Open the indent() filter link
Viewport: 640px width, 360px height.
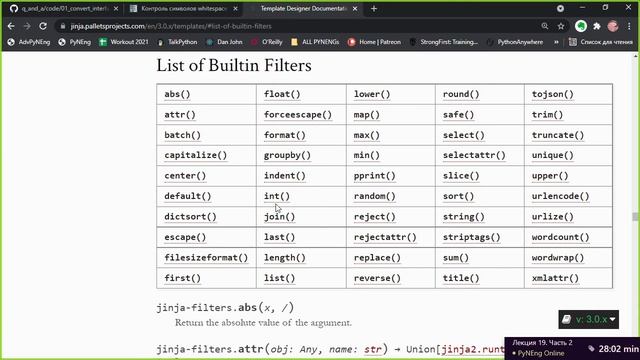click(x=284, y=176)
